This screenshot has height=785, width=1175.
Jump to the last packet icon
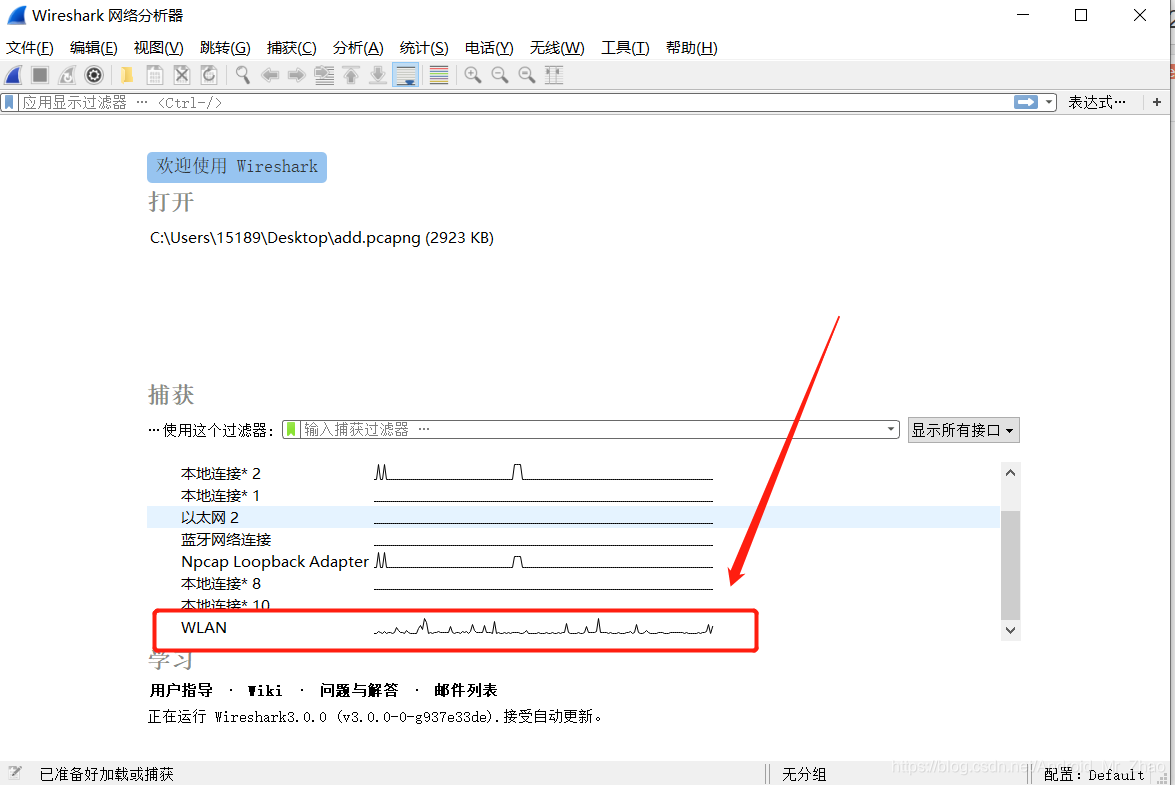coord(378,75)
